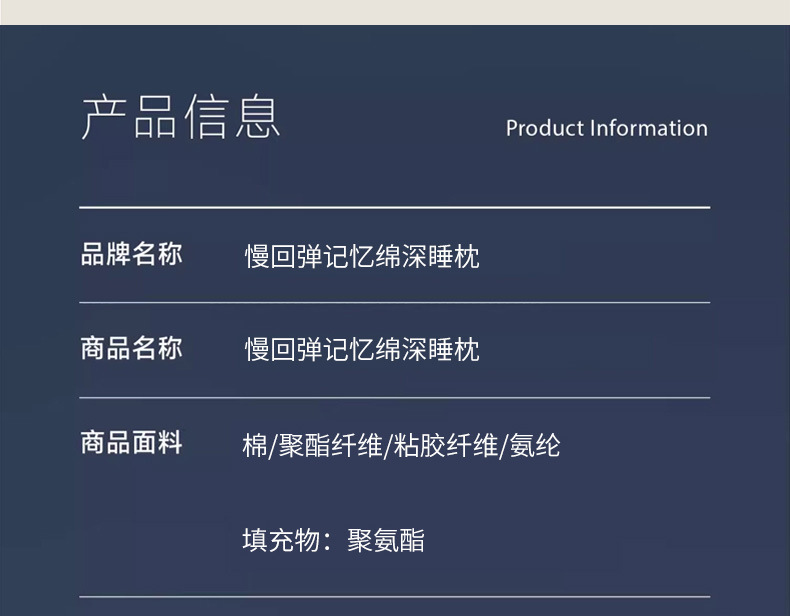Viewport: 790px width, 616px height.
Task: Click the brand name value 慢回弹记忆绵深睡枕
Action: tap(362, 257)
